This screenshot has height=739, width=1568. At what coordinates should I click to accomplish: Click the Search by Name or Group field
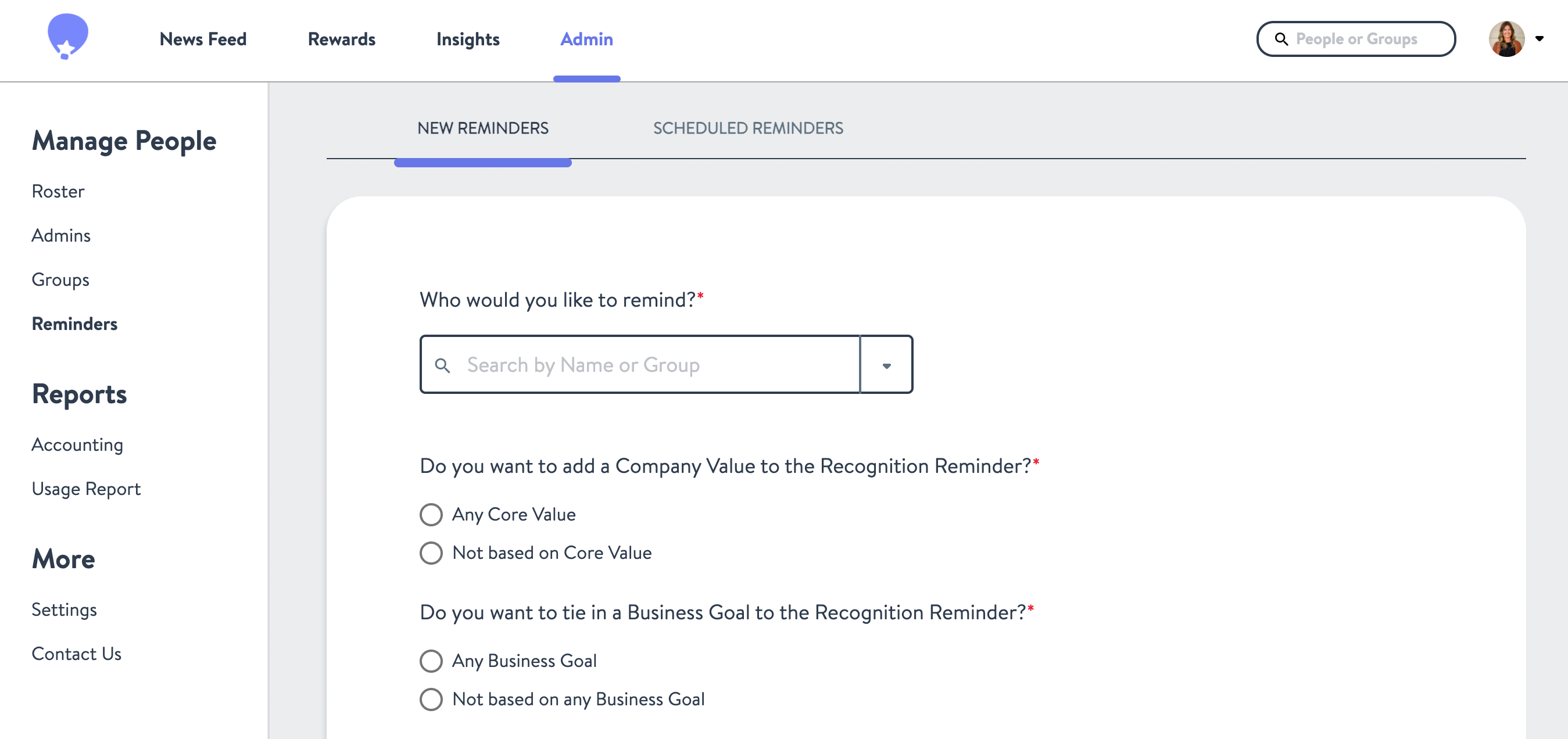[x=640, y=365]
